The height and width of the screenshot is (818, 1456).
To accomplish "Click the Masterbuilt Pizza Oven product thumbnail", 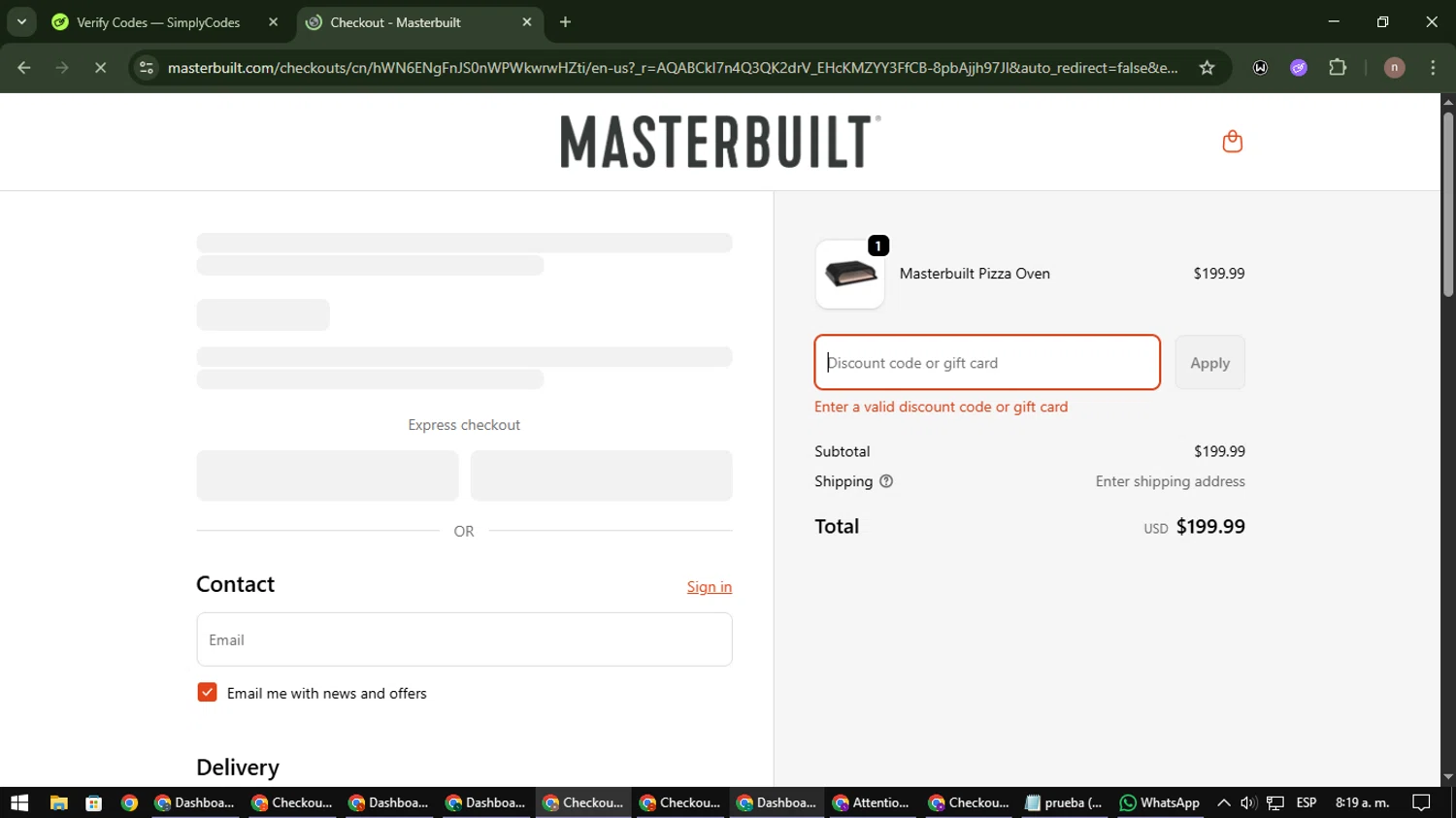I will pyautogui.click(x=850, y=274).
